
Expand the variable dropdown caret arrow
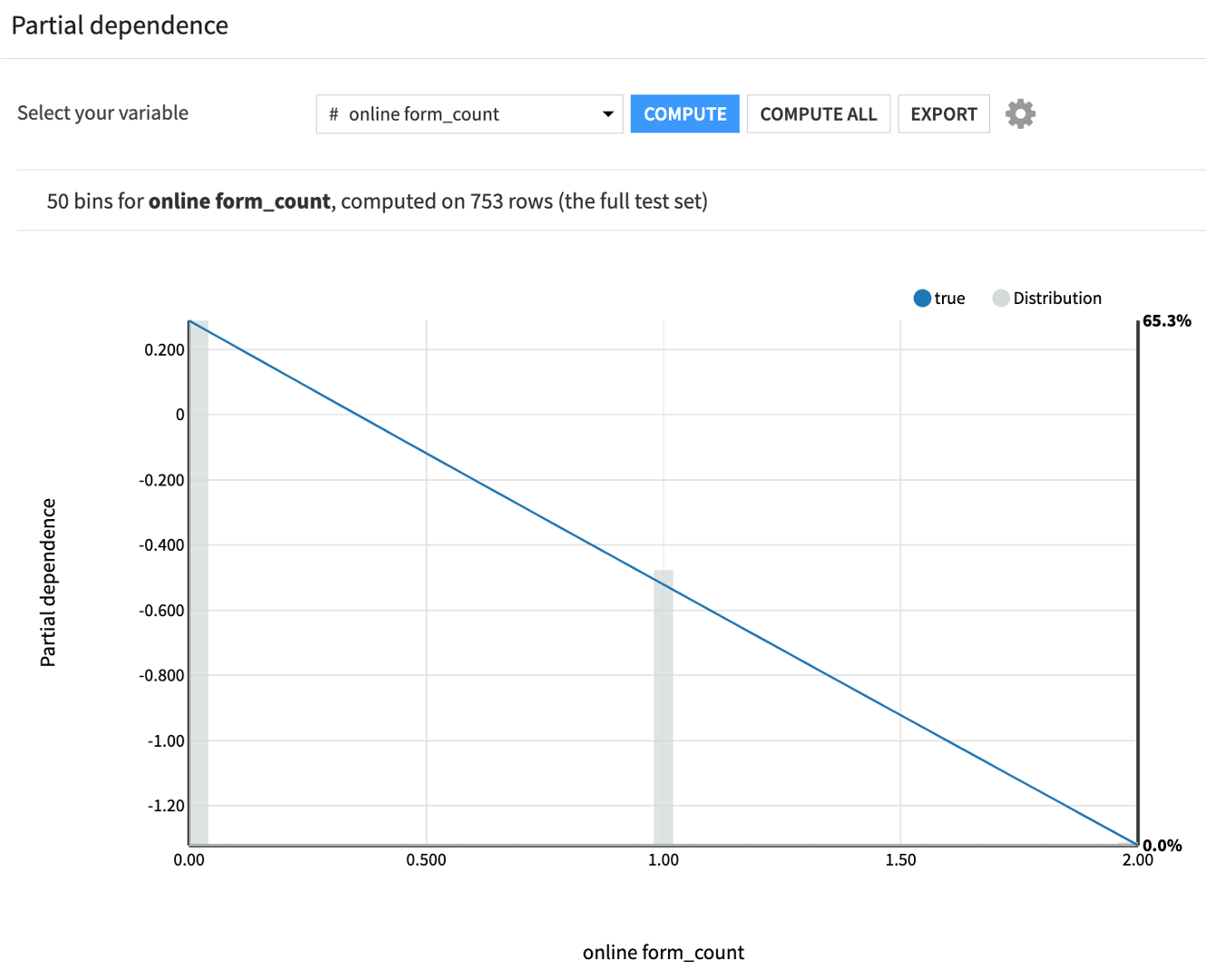click(608, 114)
